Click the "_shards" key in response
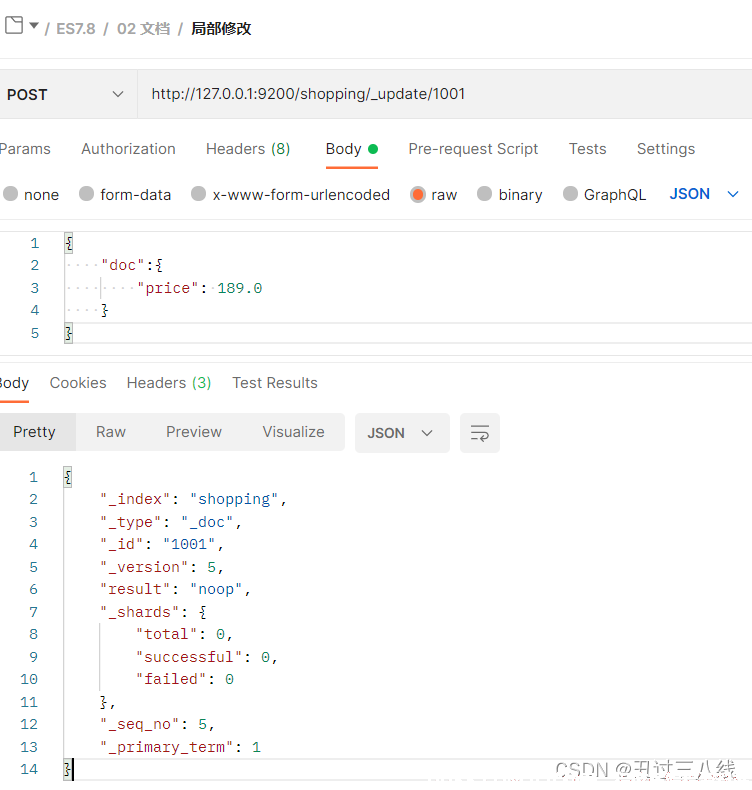The width and height of the screenshot is (752, 790). coord(140,612)
